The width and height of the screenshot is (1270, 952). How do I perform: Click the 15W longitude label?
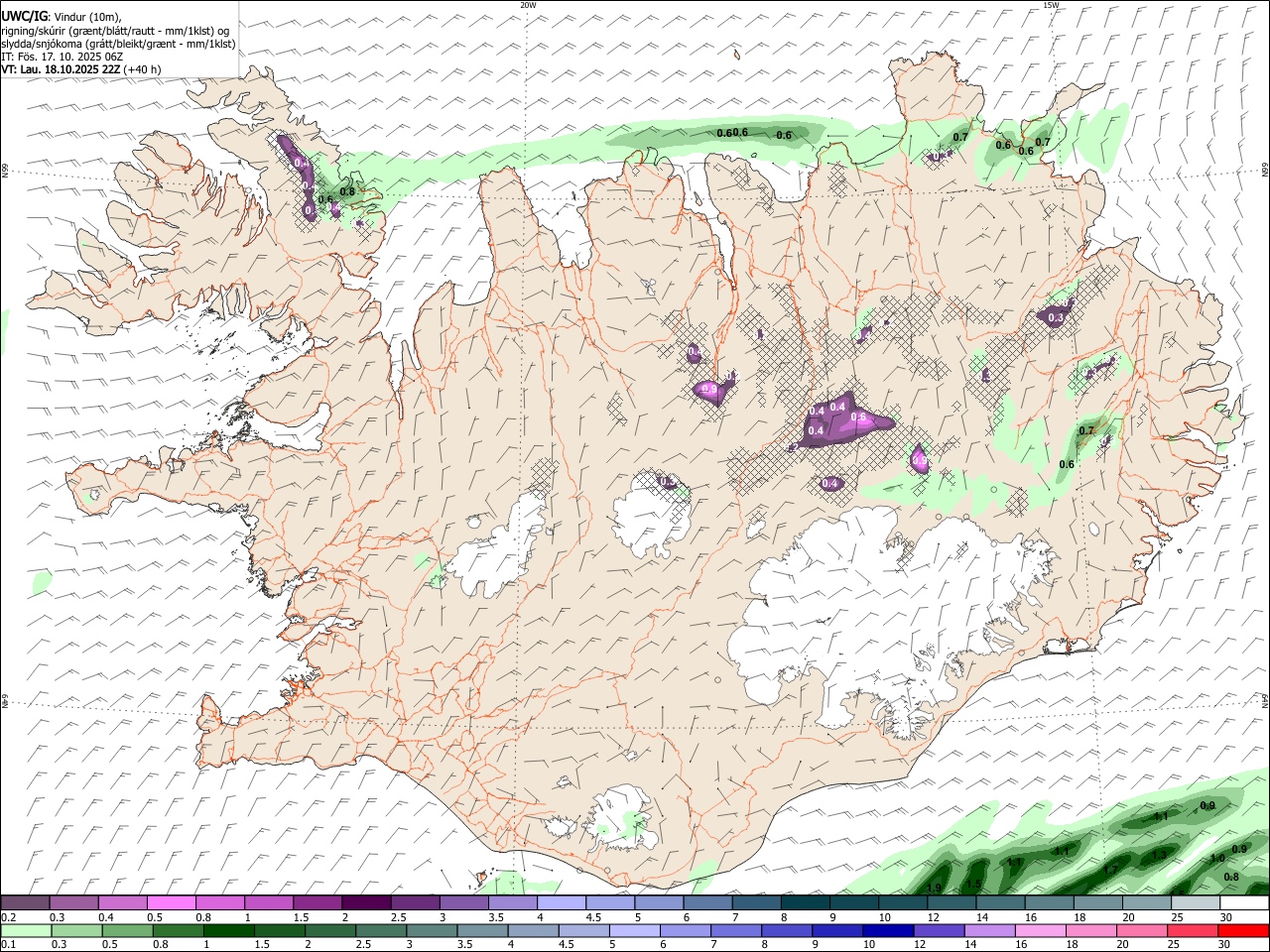tap(1051, 5)
